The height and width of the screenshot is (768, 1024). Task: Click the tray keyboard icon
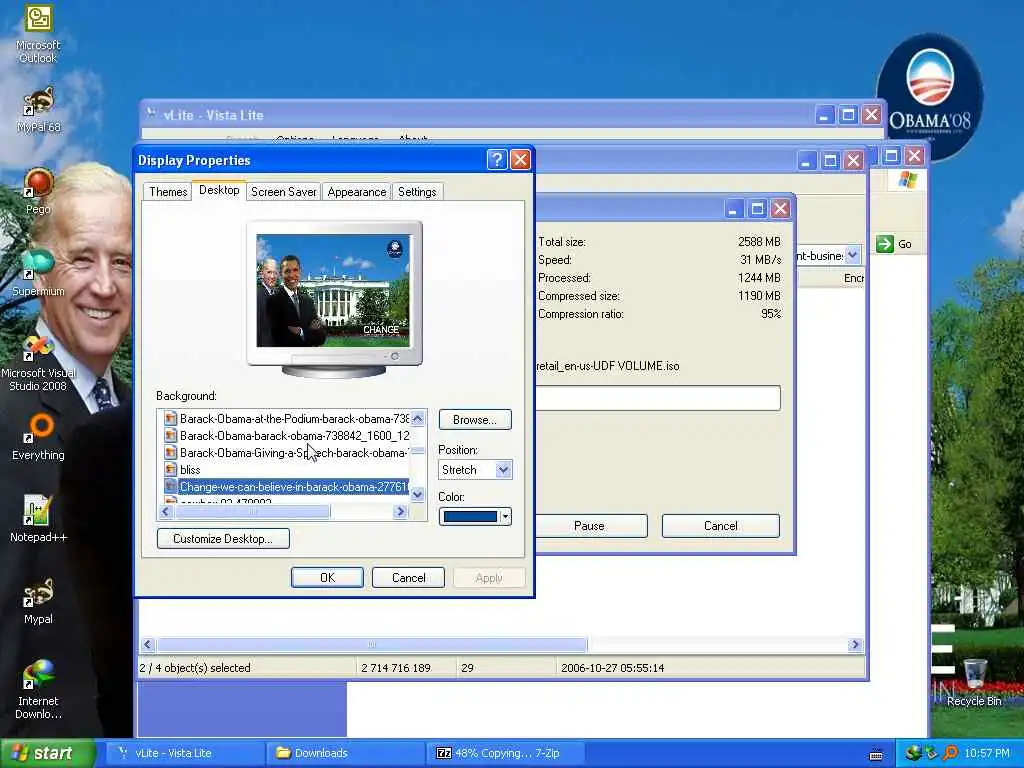coord(876,754)
